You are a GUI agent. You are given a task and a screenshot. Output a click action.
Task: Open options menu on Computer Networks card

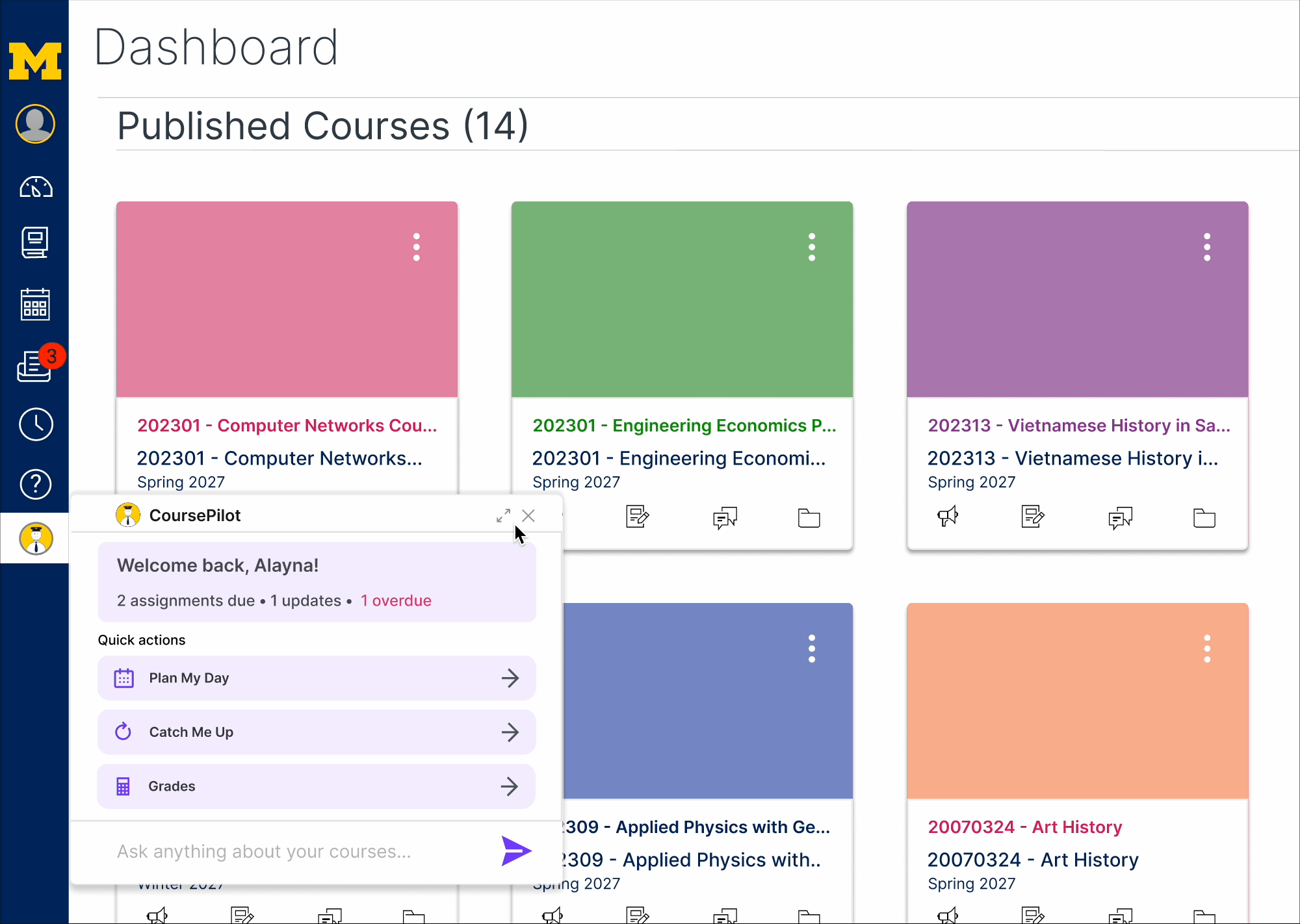point(417,248)
